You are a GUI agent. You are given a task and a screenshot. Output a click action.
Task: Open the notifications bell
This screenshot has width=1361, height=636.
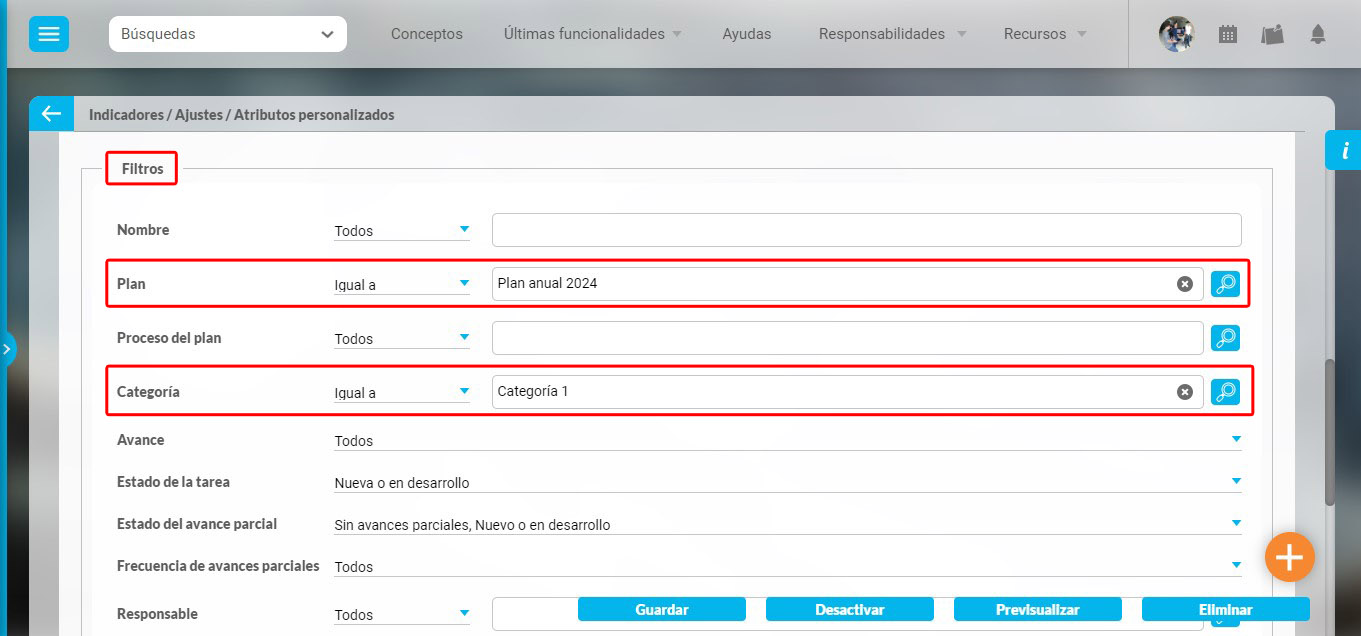(x=1318, y=34)
